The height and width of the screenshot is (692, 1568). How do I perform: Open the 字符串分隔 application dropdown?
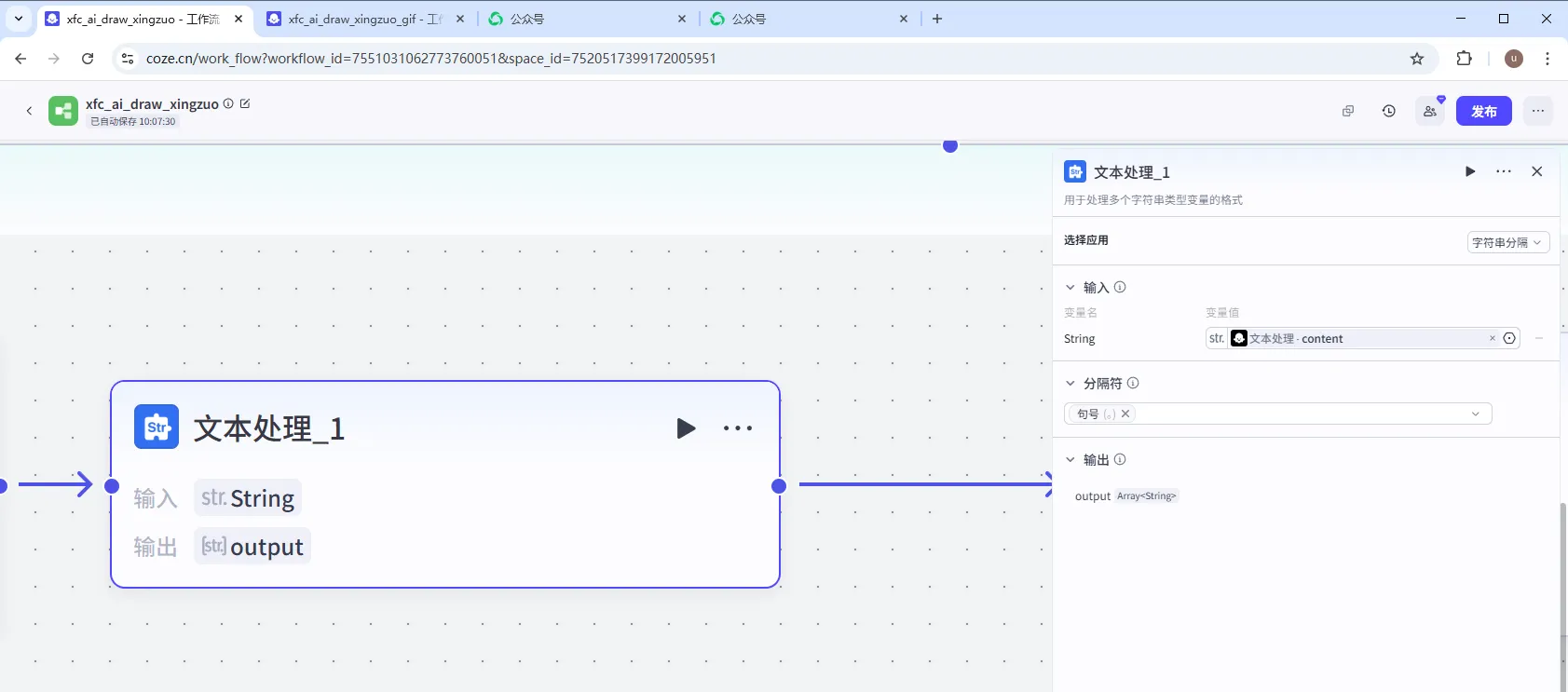pyautogui.click(x=1507, y=242)
